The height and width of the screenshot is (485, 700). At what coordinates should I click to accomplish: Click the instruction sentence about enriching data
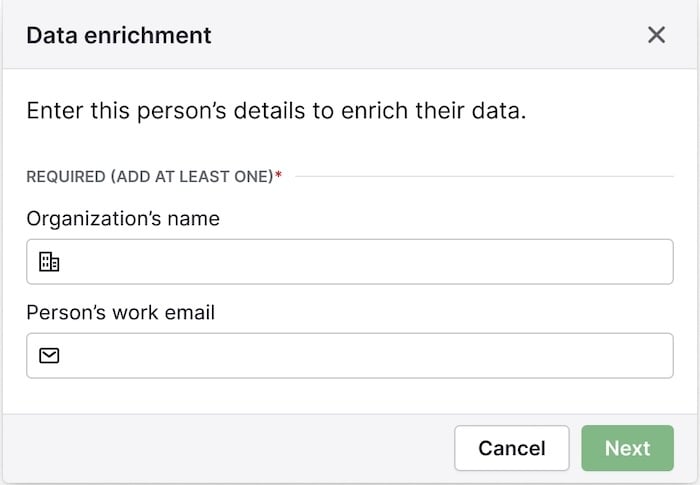[276, 110]
